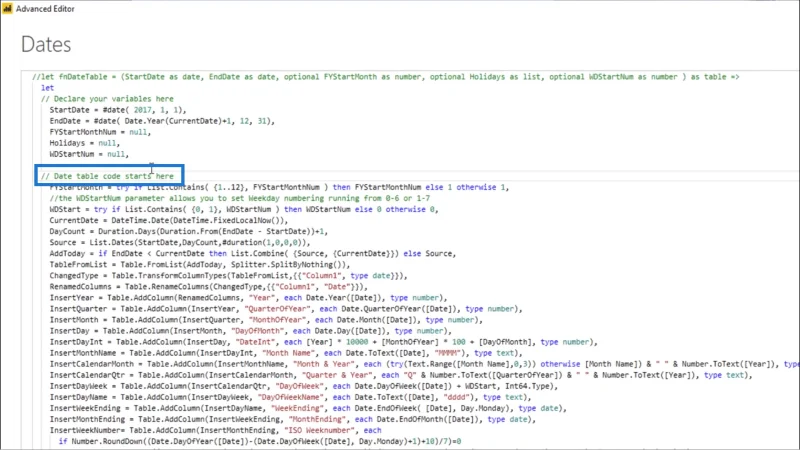Click the RenamedColumns = Table.RenameColumns line
The width and height of the screenshot is (800, 450).
point(209,287)
